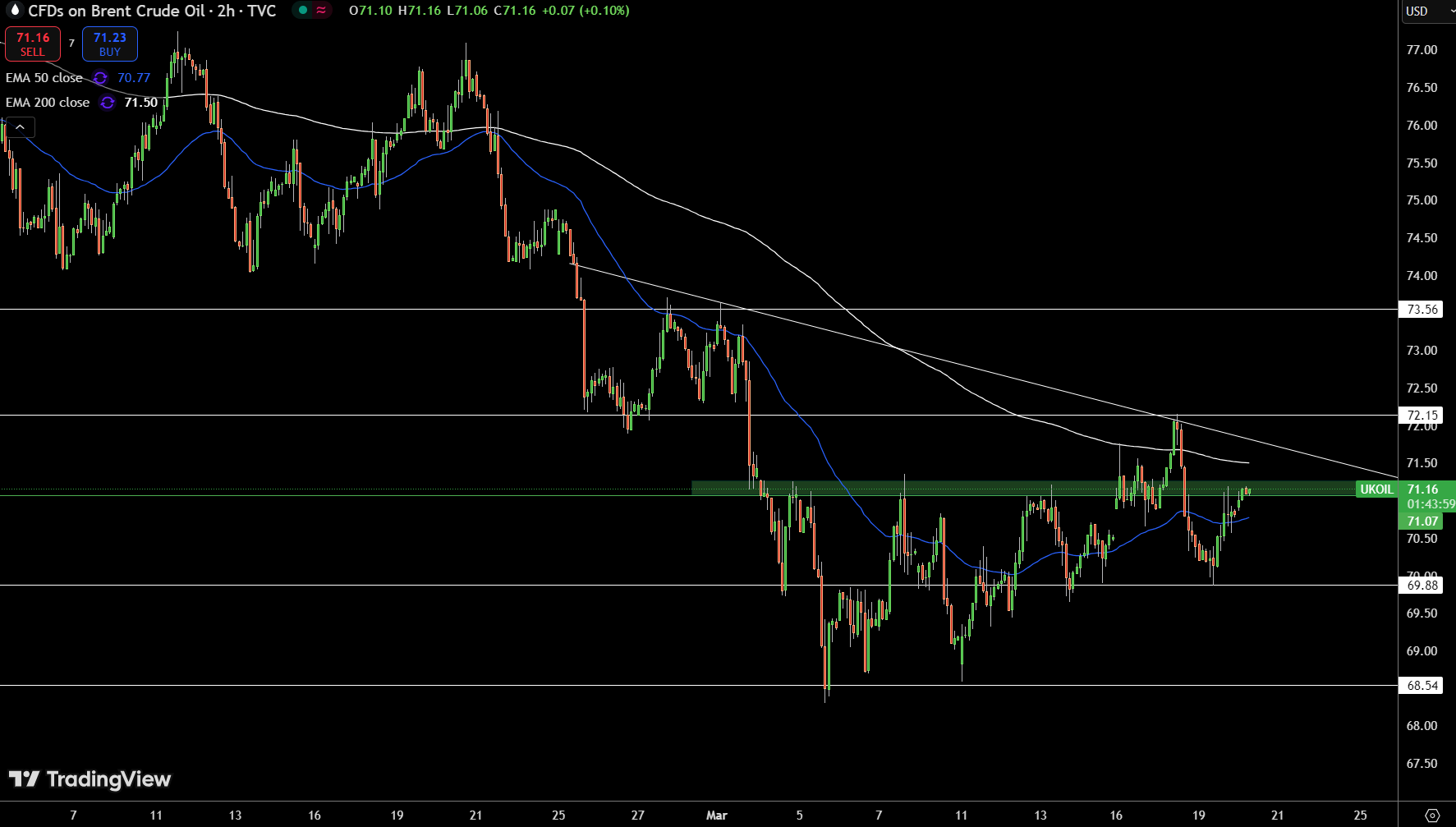Screen dimensions: 1456x827
Task: Select the horizontal line label 72.15
Action: point(1422,416)
